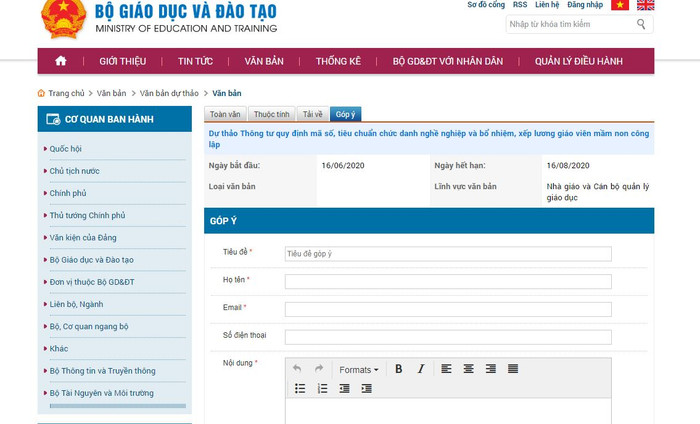Toggle italic formatting in editor
The image size is (700, 424).
pos(421,369)
